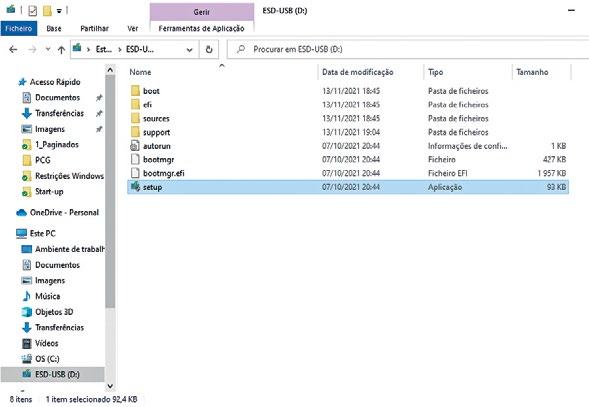Switch to the Partilhar ribbon tab
The height and width of the screenshot is (407, 589).
(x=94, y=29)
